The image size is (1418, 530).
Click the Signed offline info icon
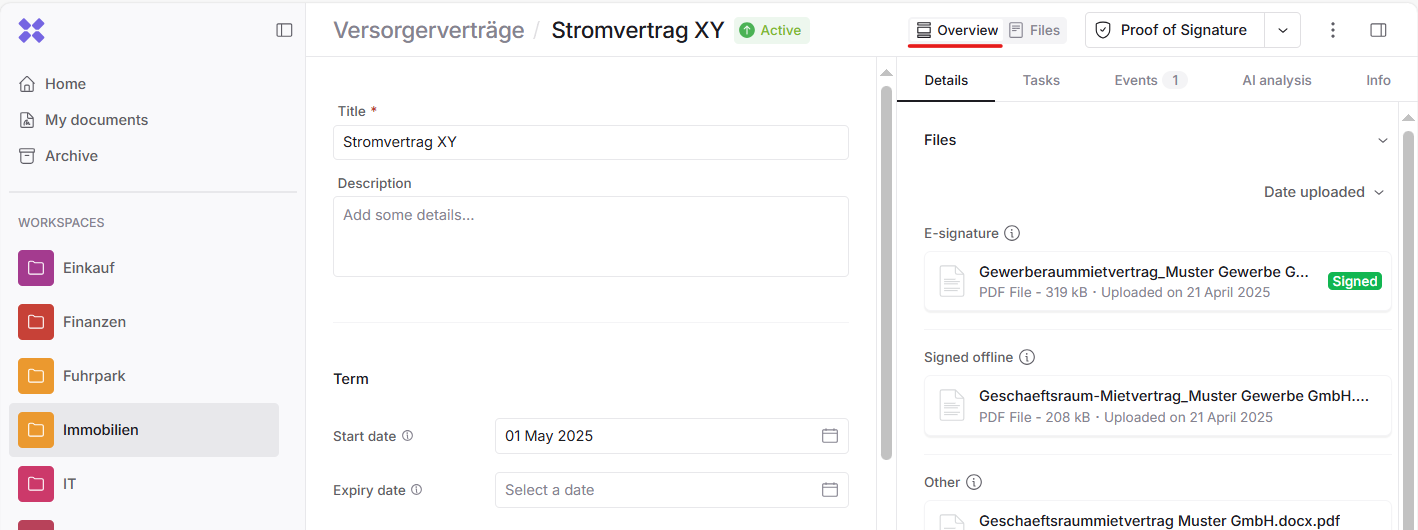click(x=1026, y=357)
